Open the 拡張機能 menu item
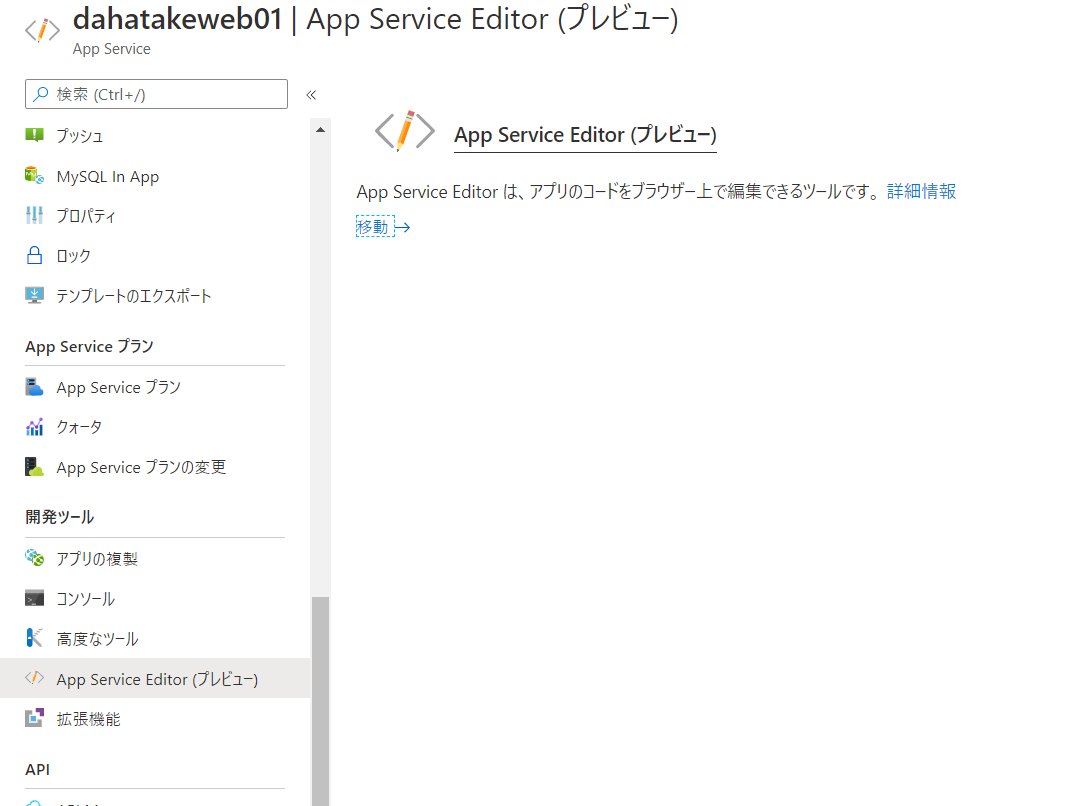Image resolution: width=1069 pixels, height=806 pixels. click(155, 719)
